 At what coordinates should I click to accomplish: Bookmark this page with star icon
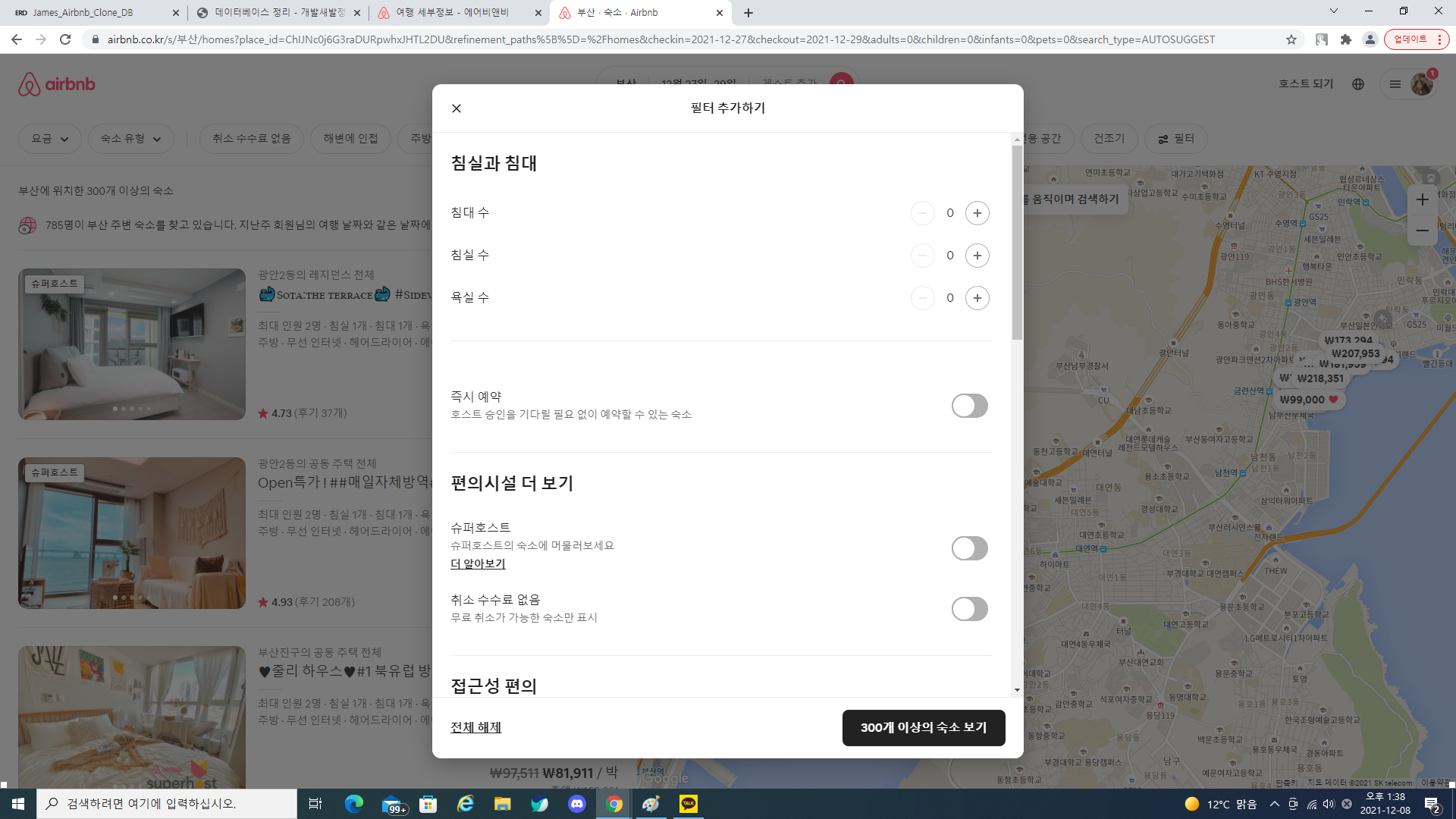click(1291, 39)
